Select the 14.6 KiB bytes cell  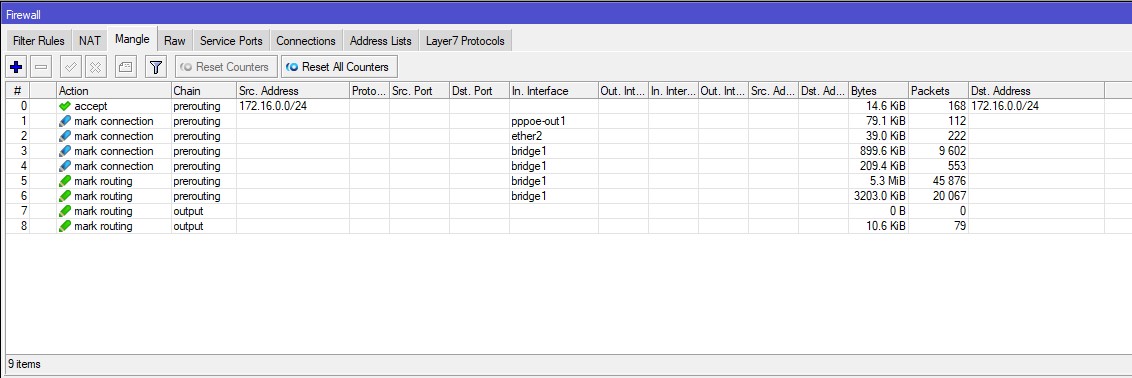(878, 106)
